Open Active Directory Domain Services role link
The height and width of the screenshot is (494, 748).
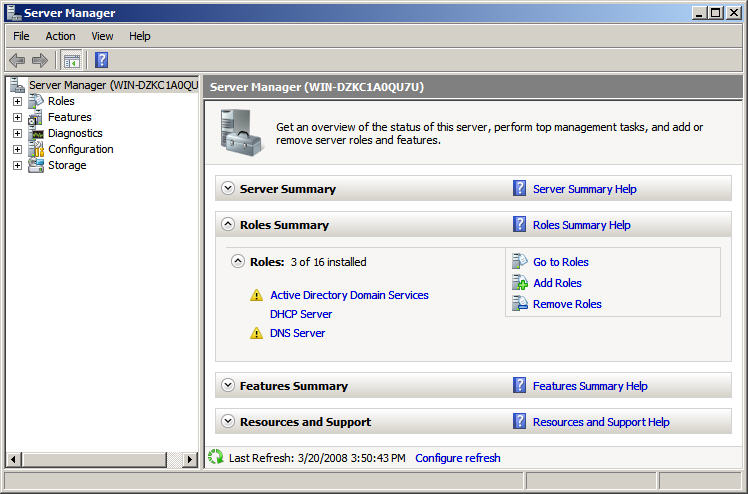coord(349,295)
